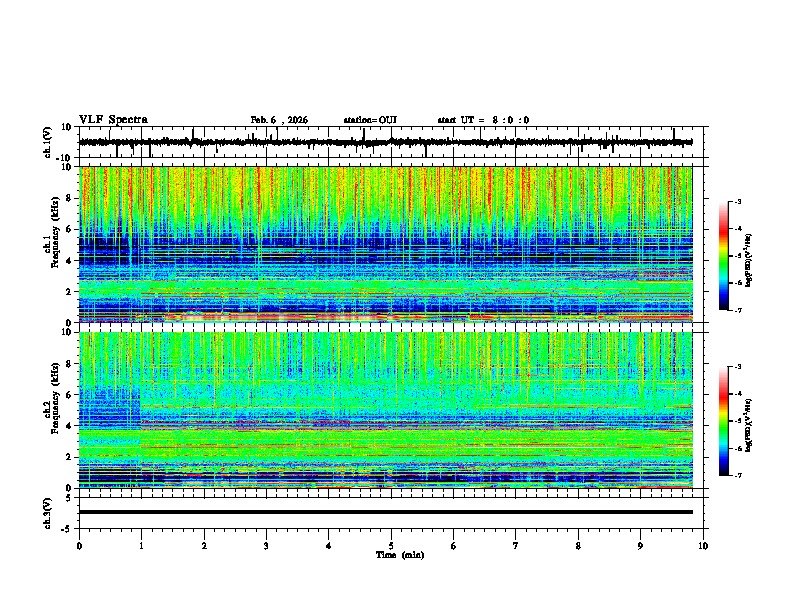Click inside the ch.2 frequency spectrogram
The height and width of the screenshot is (612, 792).
pos(385,410)
